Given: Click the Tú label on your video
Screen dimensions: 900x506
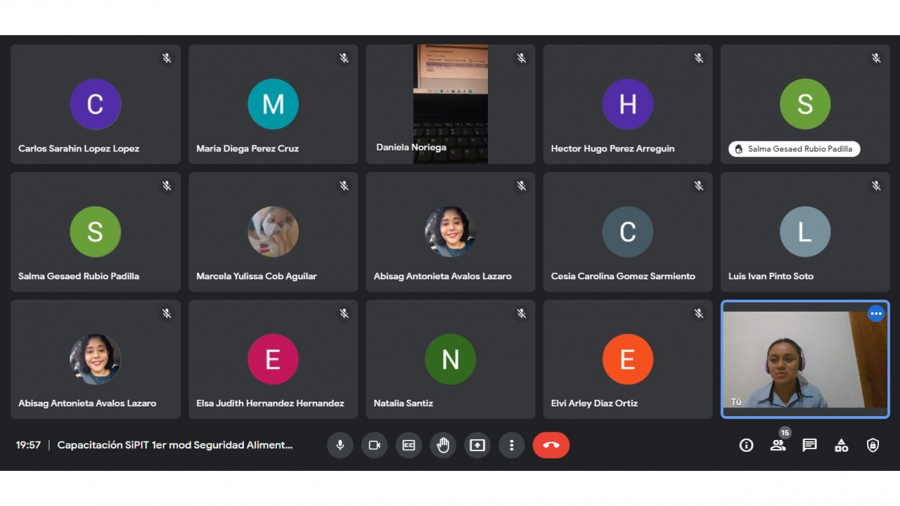Looking at the screenshot, I should click(x=736, y=402).
